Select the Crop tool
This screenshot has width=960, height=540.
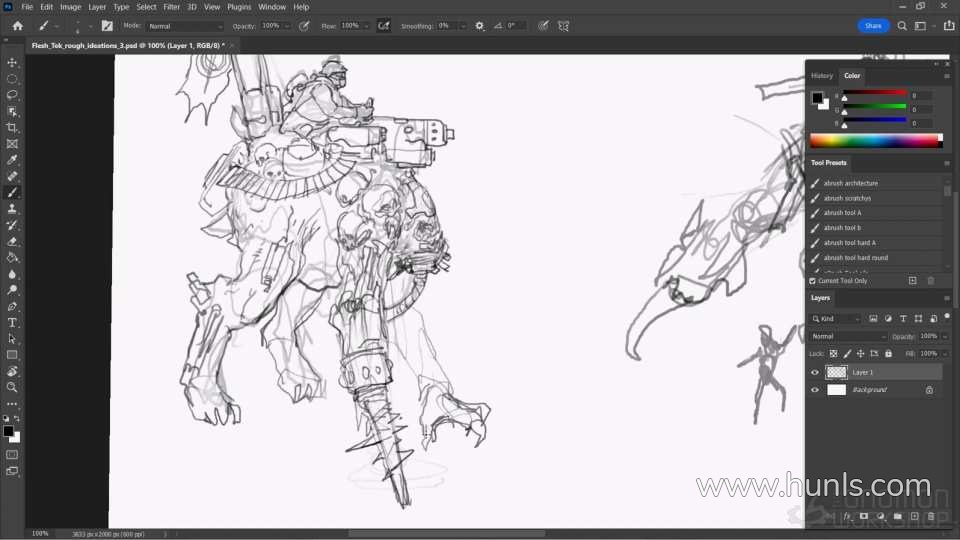12,128
